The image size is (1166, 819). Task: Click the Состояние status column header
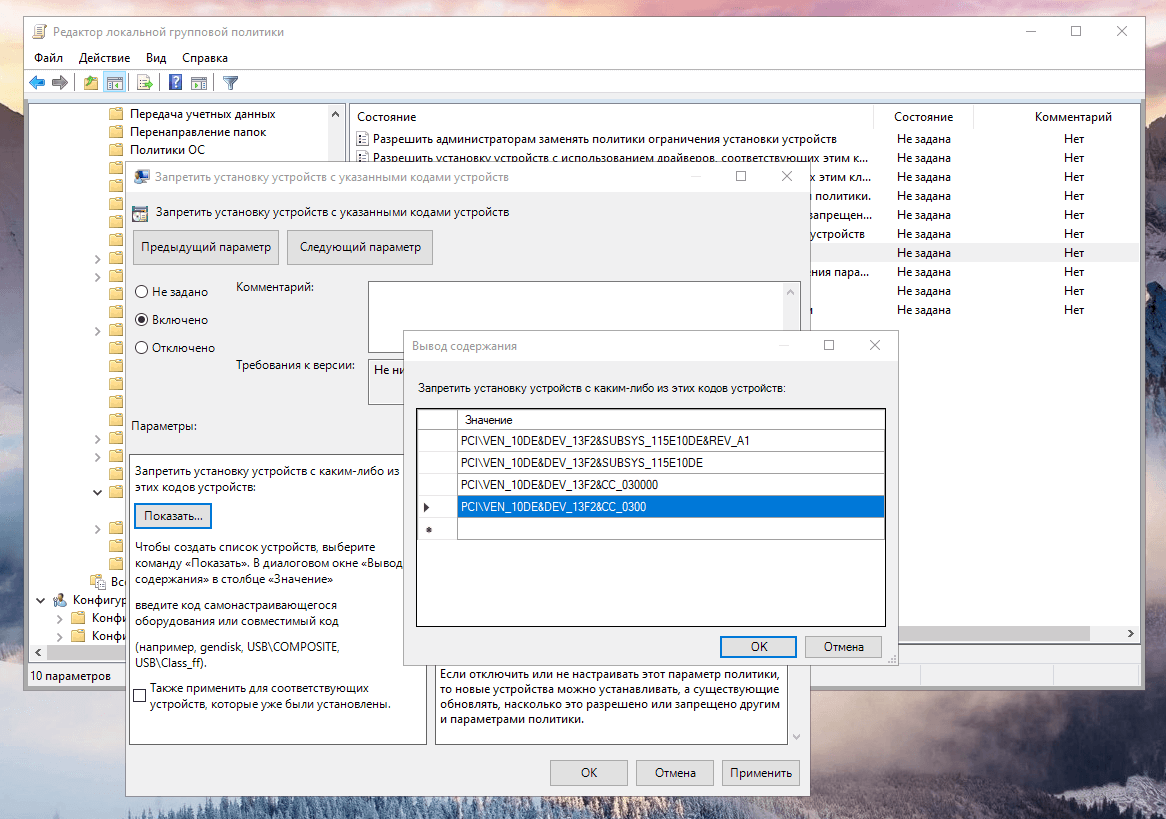[923, 117]
